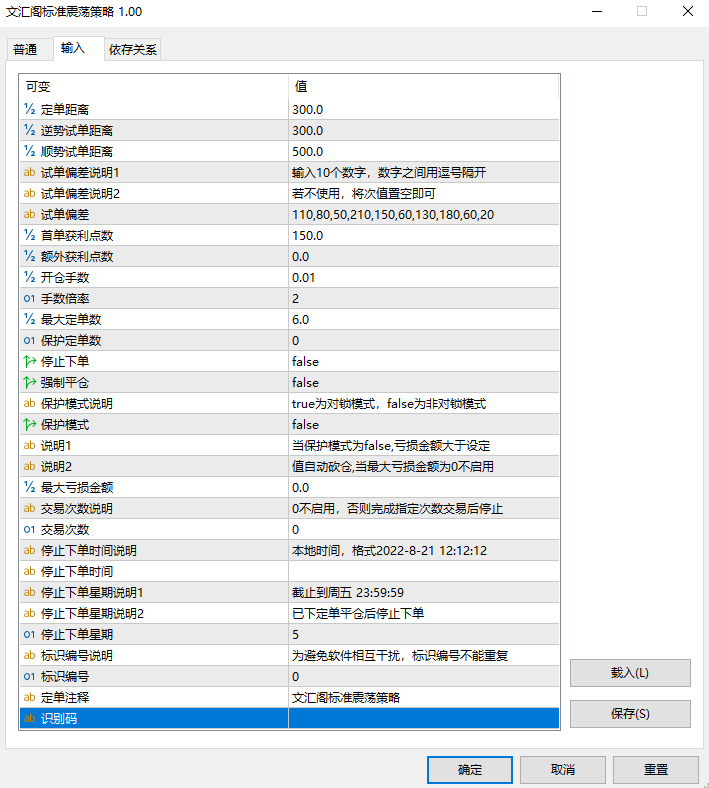
Task: Click the green arrow icon beside 强制平仓
Action: click(29, 382)
